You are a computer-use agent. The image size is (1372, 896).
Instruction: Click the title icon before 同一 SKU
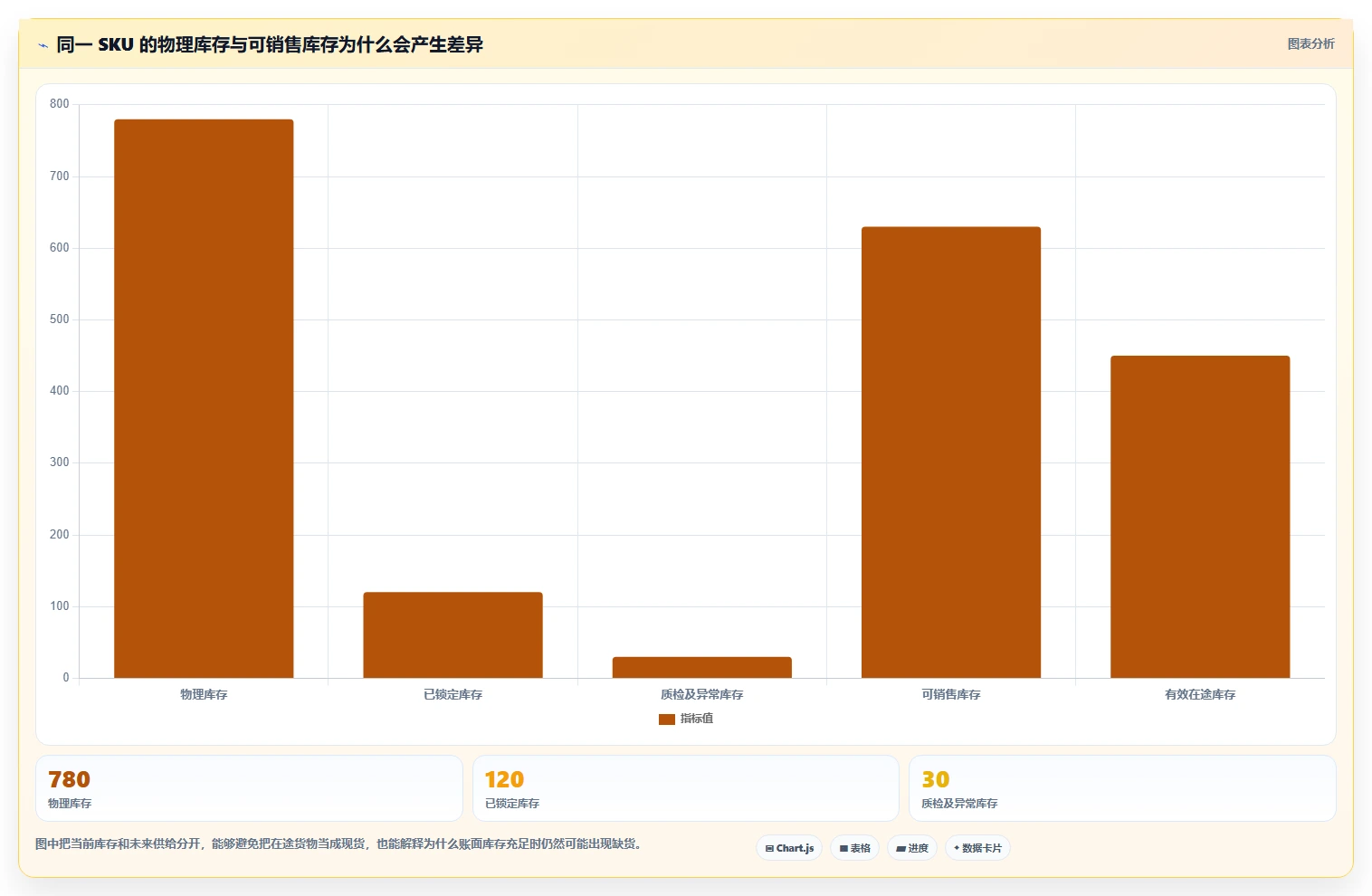tap(43, 45)
